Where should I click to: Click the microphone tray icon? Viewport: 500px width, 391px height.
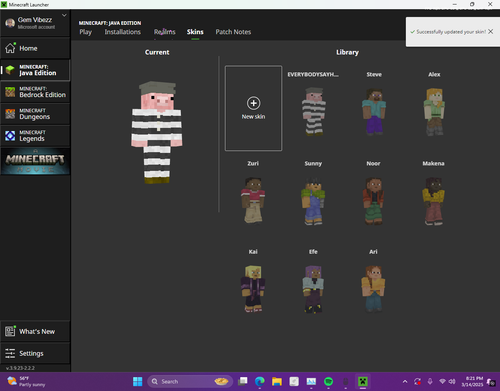pyautogui.click(x=430, y=381)
